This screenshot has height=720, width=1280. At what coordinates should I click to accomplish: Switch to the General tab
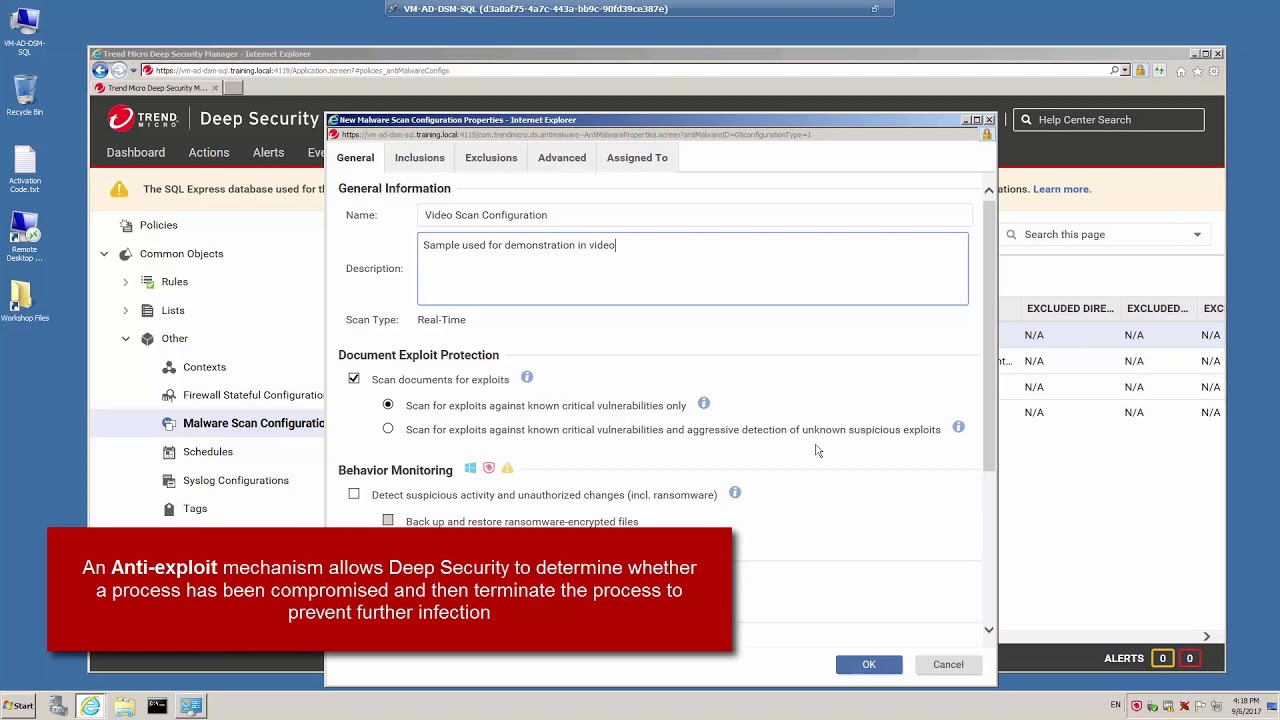355,158
